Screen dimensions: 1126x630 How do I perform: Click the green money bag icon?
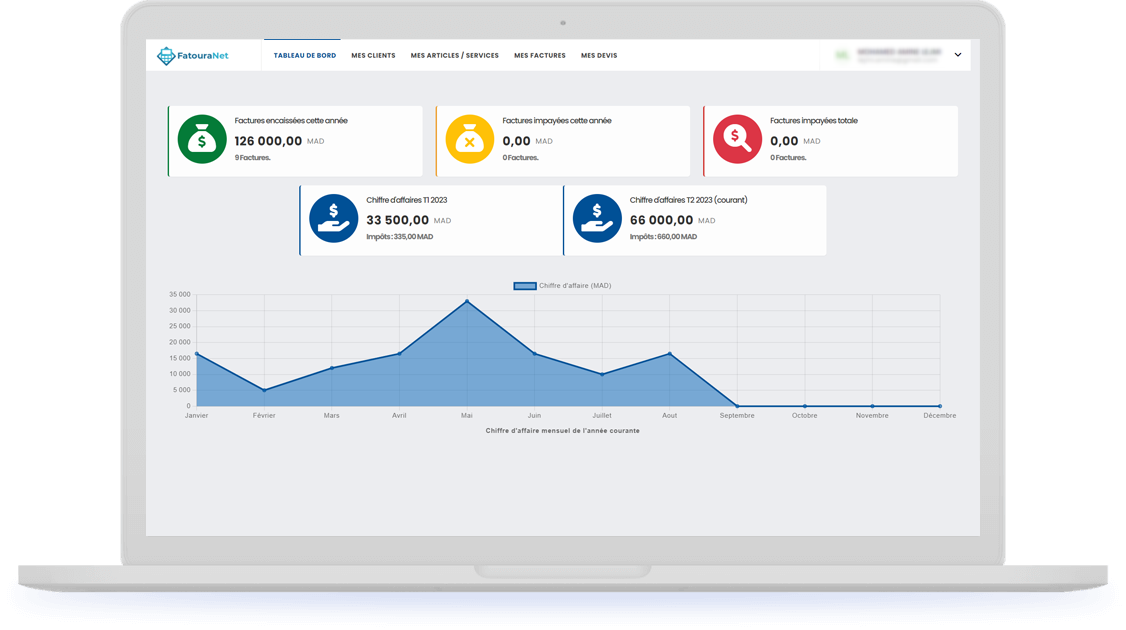[x=202, y=140]
